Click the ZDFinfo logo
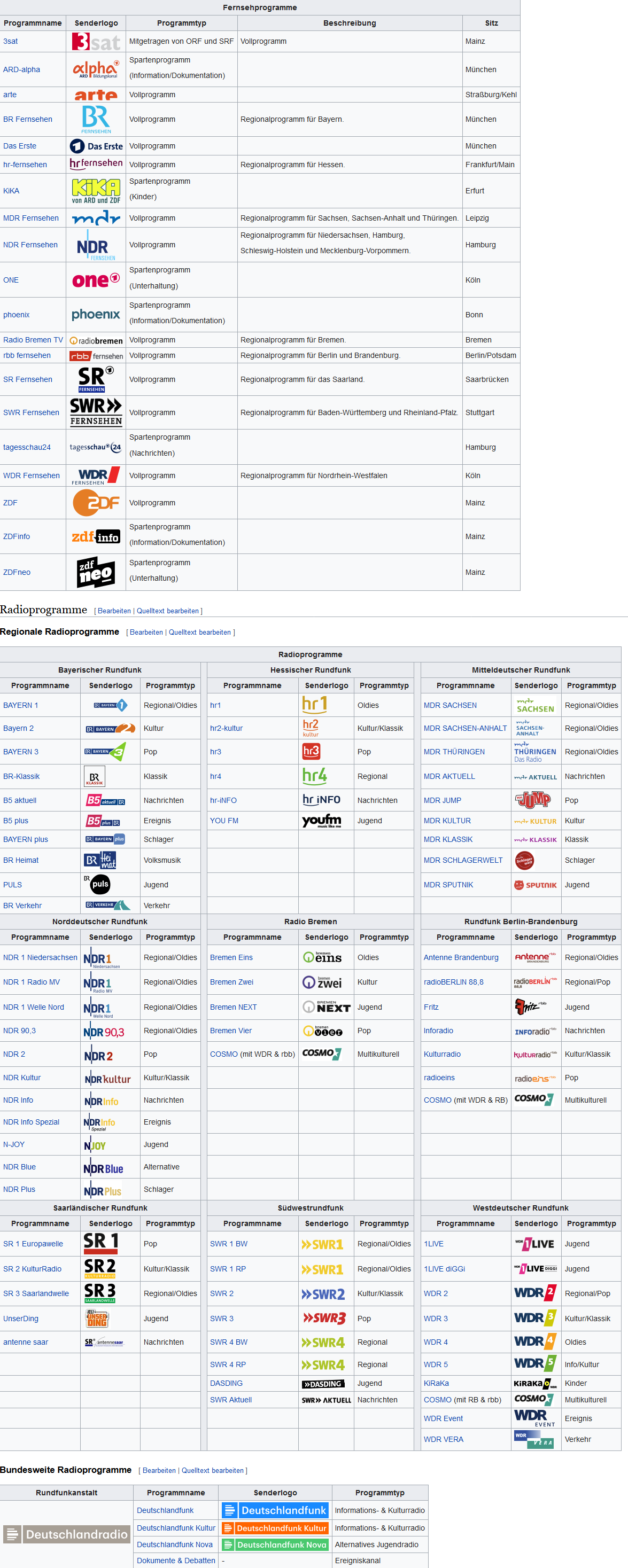Viewport: 628px width, 1568px height. coord(96,536)
